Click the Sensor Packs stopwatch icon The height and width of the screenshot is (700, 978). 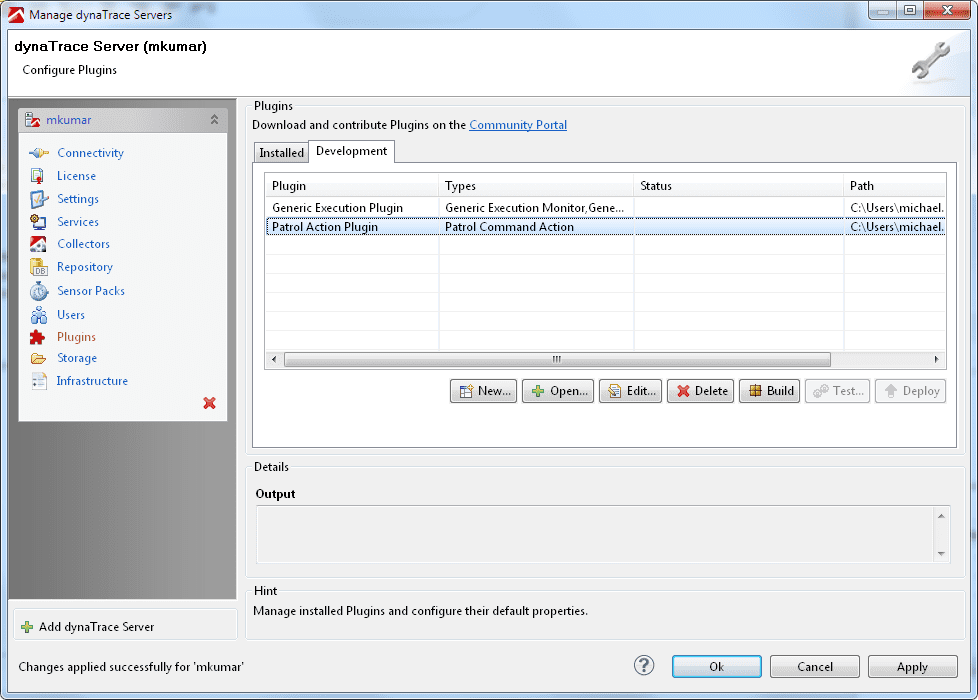(39, 291)
